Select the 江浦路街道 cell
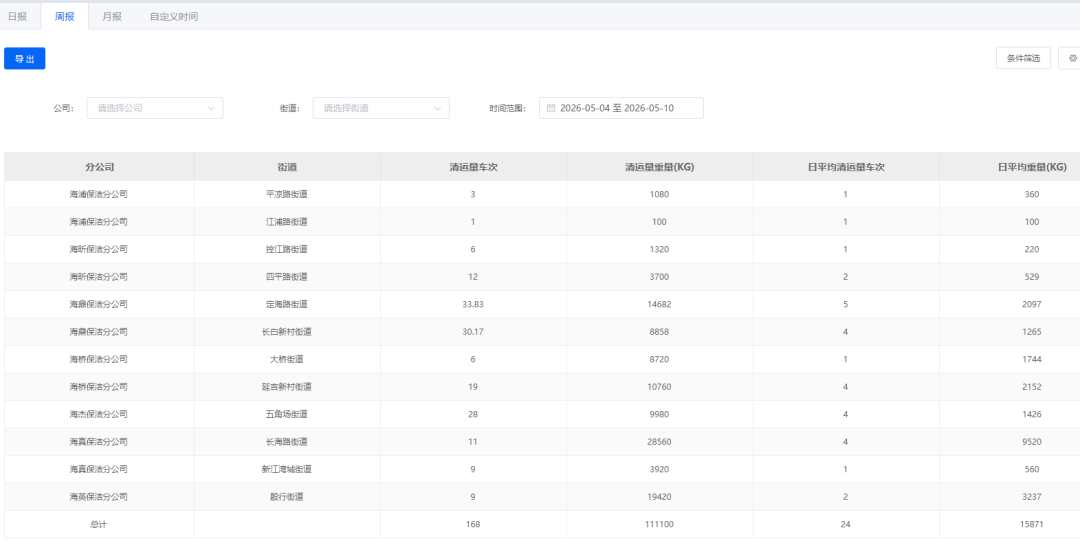 pos(288,222)
